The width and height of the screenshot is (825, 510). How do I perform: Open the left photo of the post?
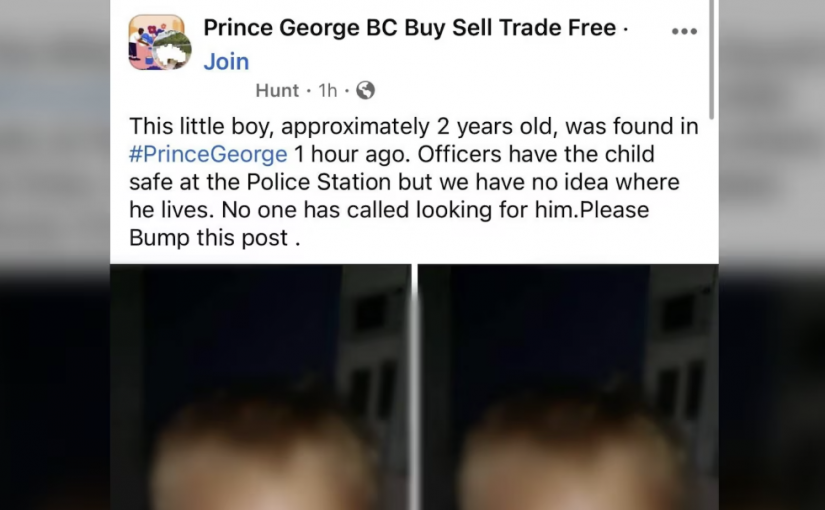coord(260,390)
